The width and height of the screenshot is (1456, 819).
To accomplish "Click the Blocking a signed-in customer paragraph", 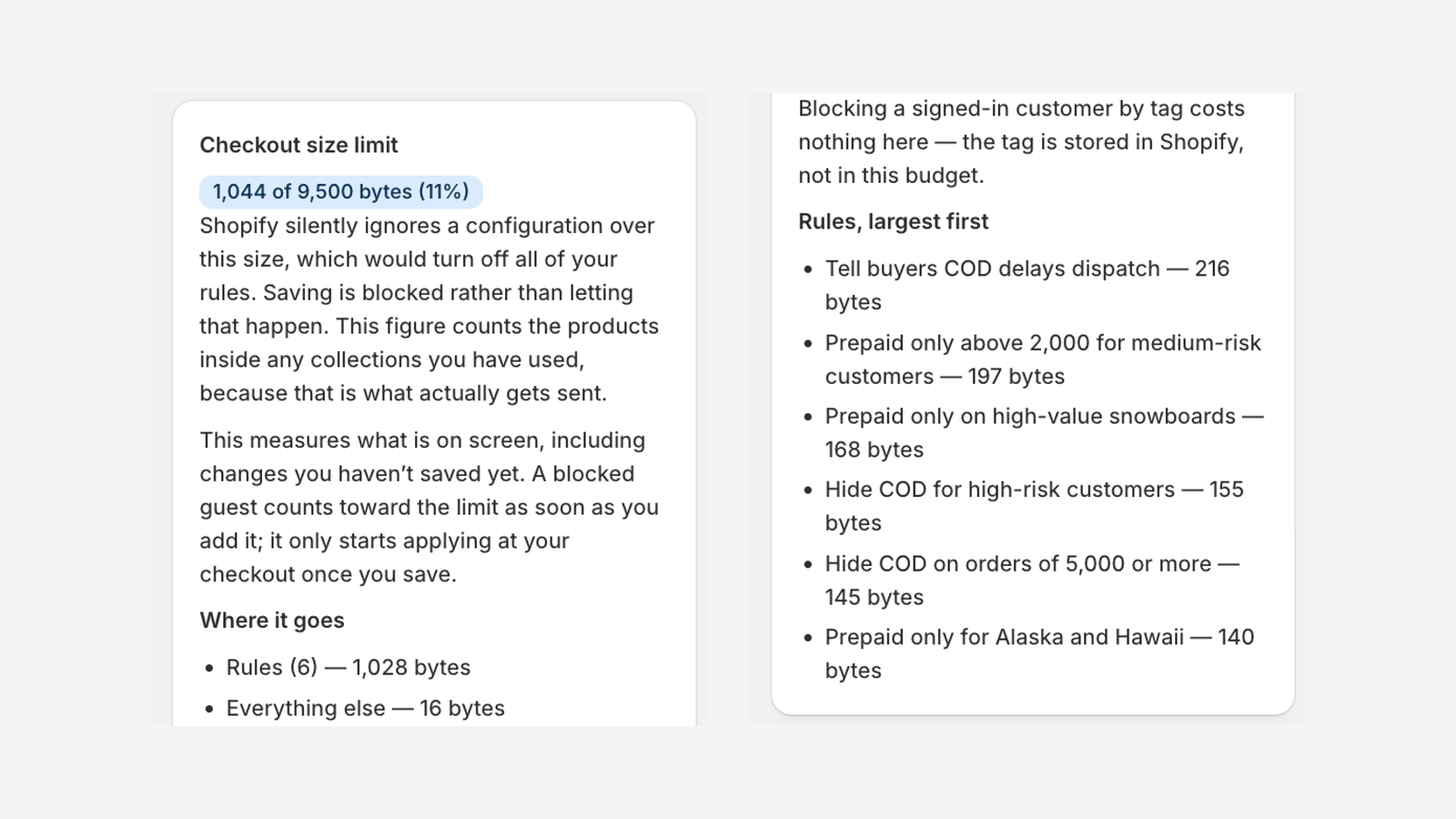I will coord(1021,142).
